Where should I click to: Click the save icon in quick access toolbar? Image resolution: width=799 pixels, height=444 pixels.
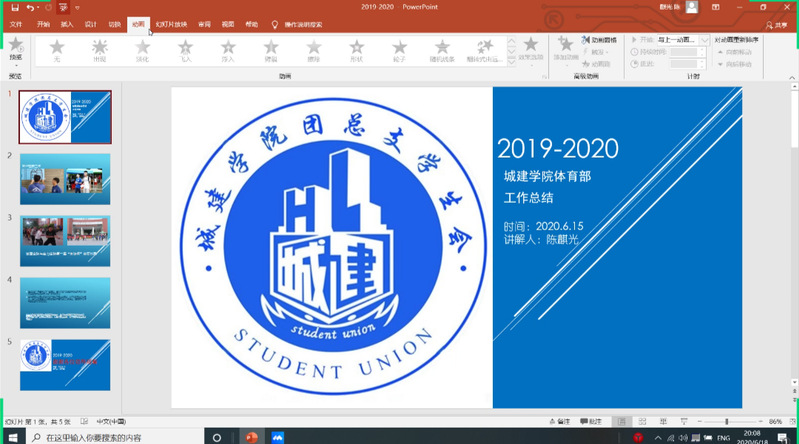click(15, 7)
